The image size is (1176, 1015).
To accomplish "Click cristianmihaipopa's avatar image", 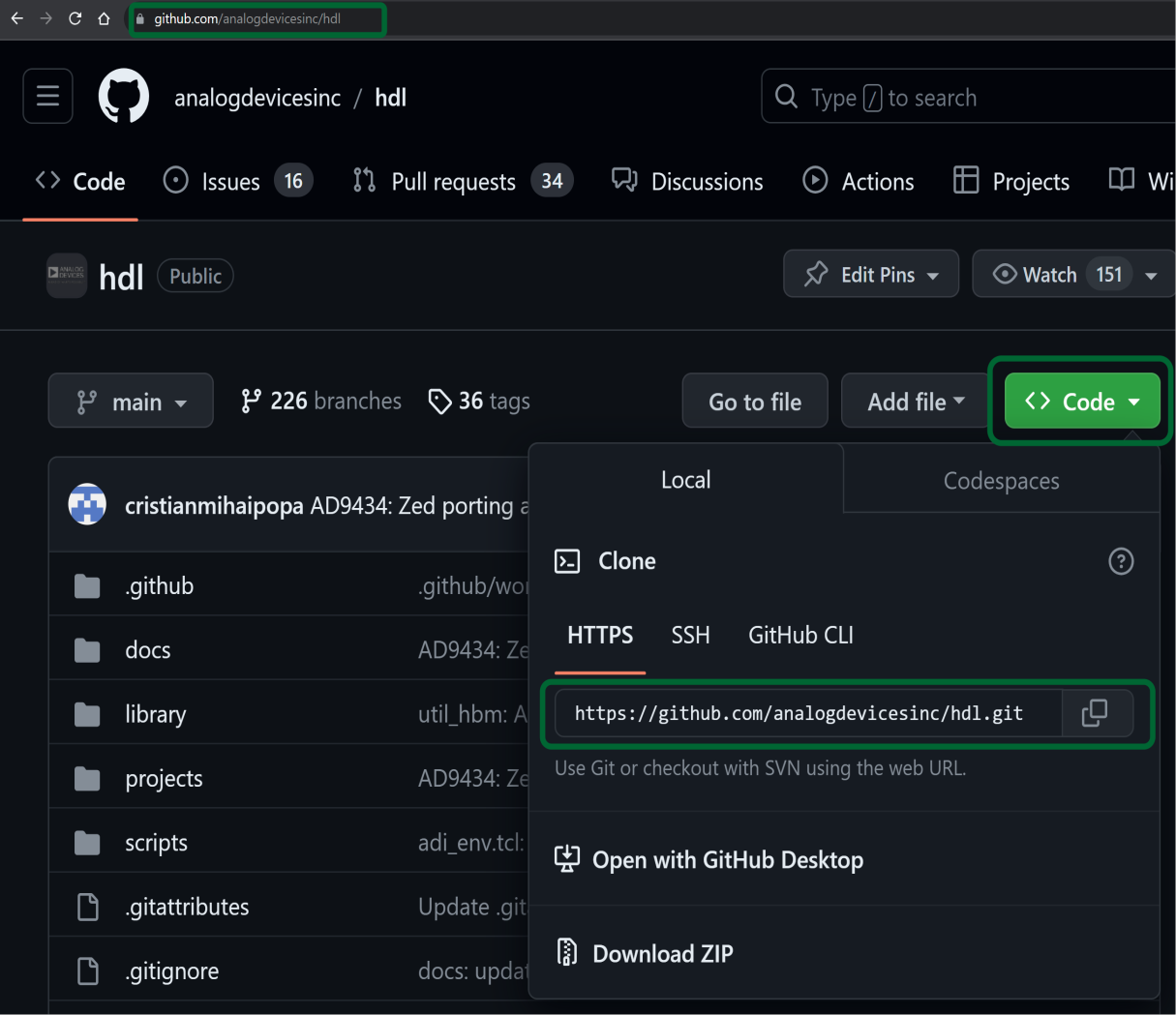I will 87,504.
